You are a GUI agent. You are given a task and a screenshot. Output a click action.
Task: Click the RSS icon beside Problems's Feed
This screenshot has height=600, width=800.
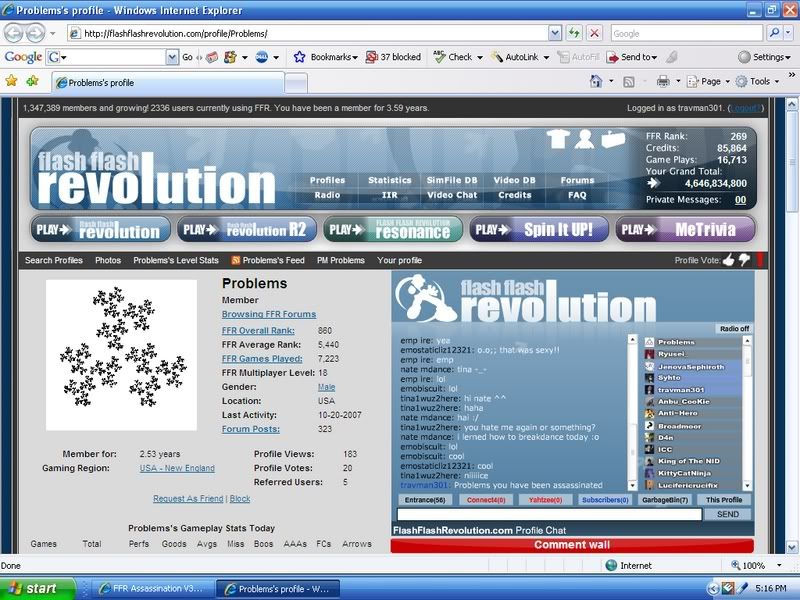pyautogui.click(x=236, y=261)
